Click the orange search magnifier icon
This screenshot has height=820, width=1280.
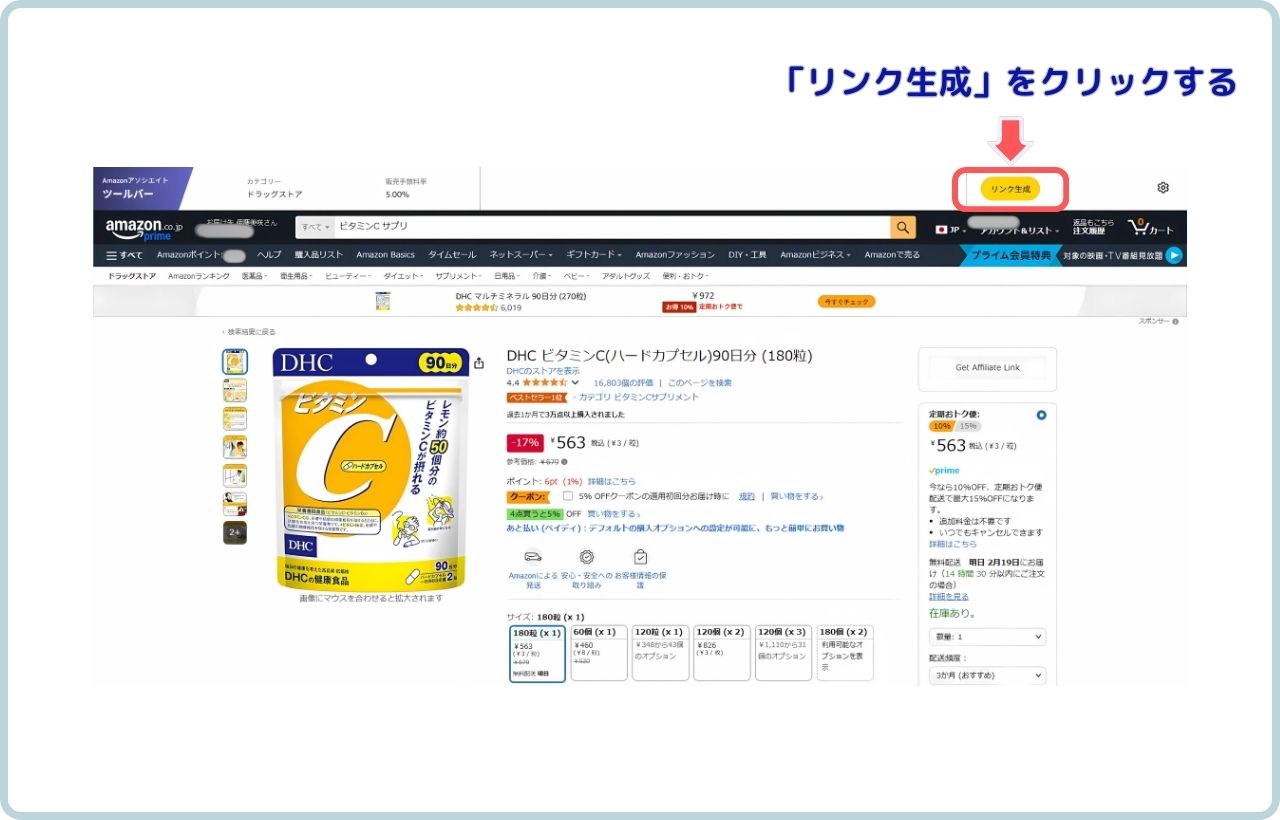[903, 227]
